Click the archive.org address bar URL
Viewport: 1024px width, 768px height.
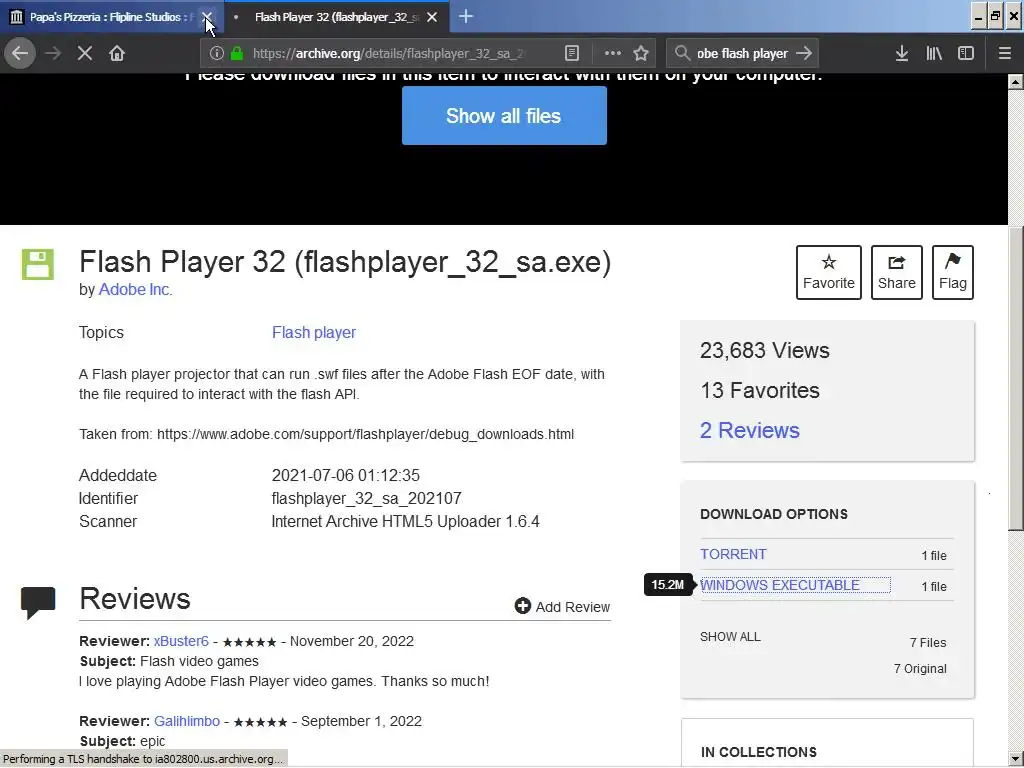click(x=389, y=54)
